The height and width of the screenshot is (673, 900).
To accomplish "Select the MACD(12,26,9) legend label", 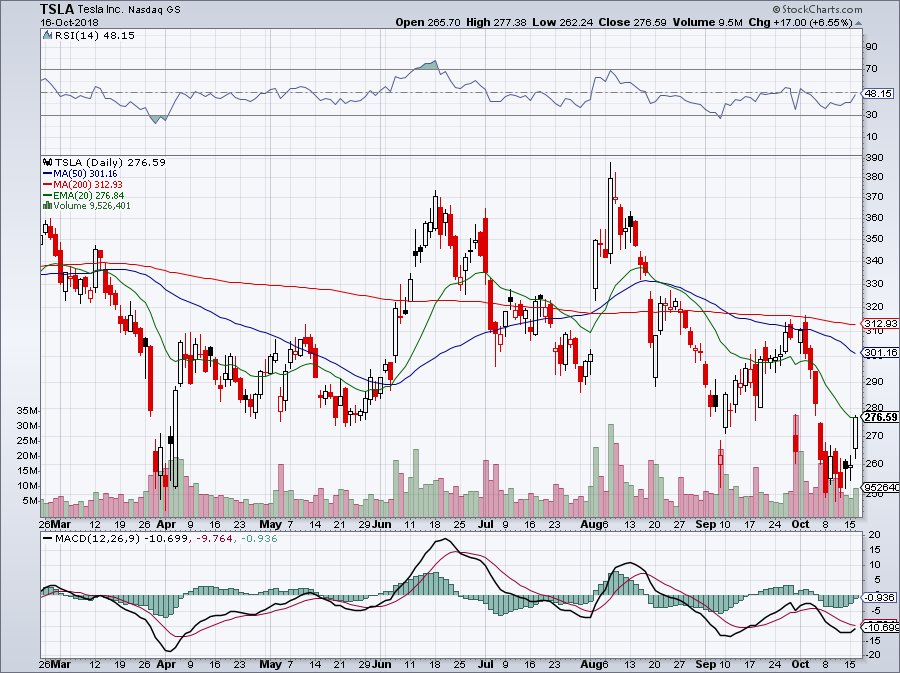I will (98, 539).
